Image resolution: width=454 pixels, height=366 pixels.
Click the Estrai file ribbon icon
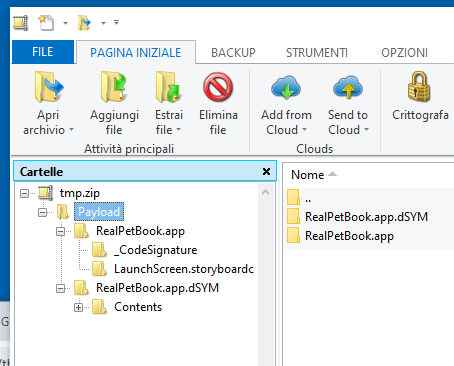click(x=168, y=87)
